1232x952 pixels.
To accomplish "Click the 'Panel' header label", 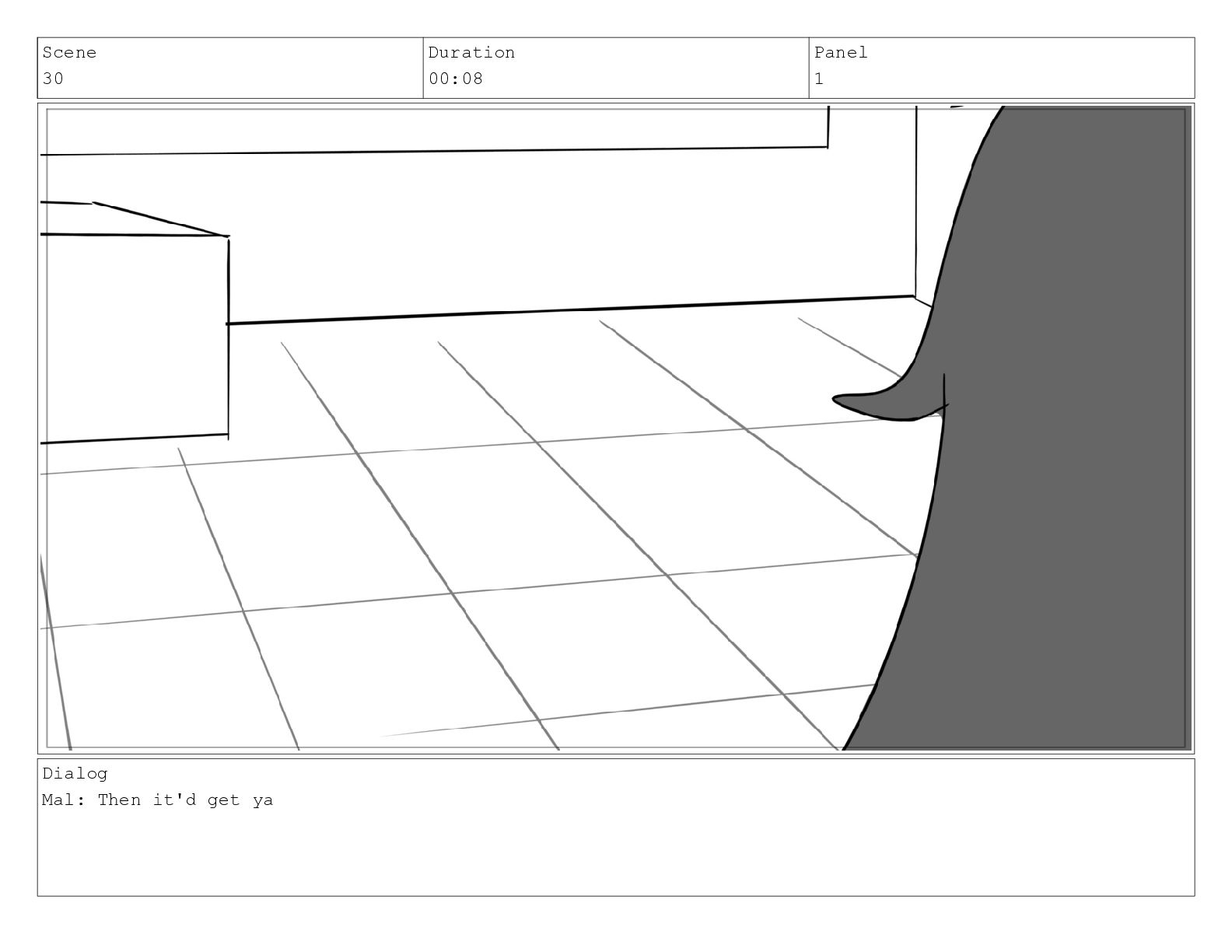I will pos(841,53).
